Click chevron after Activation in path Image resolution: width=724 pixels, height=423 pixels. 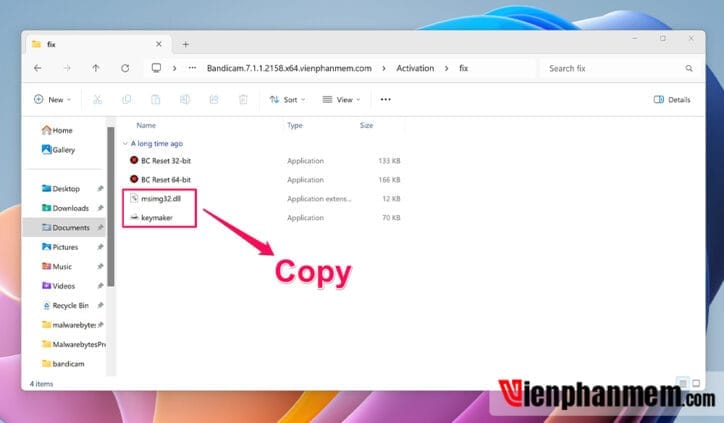pyautogui.click(x=446, y=68)
